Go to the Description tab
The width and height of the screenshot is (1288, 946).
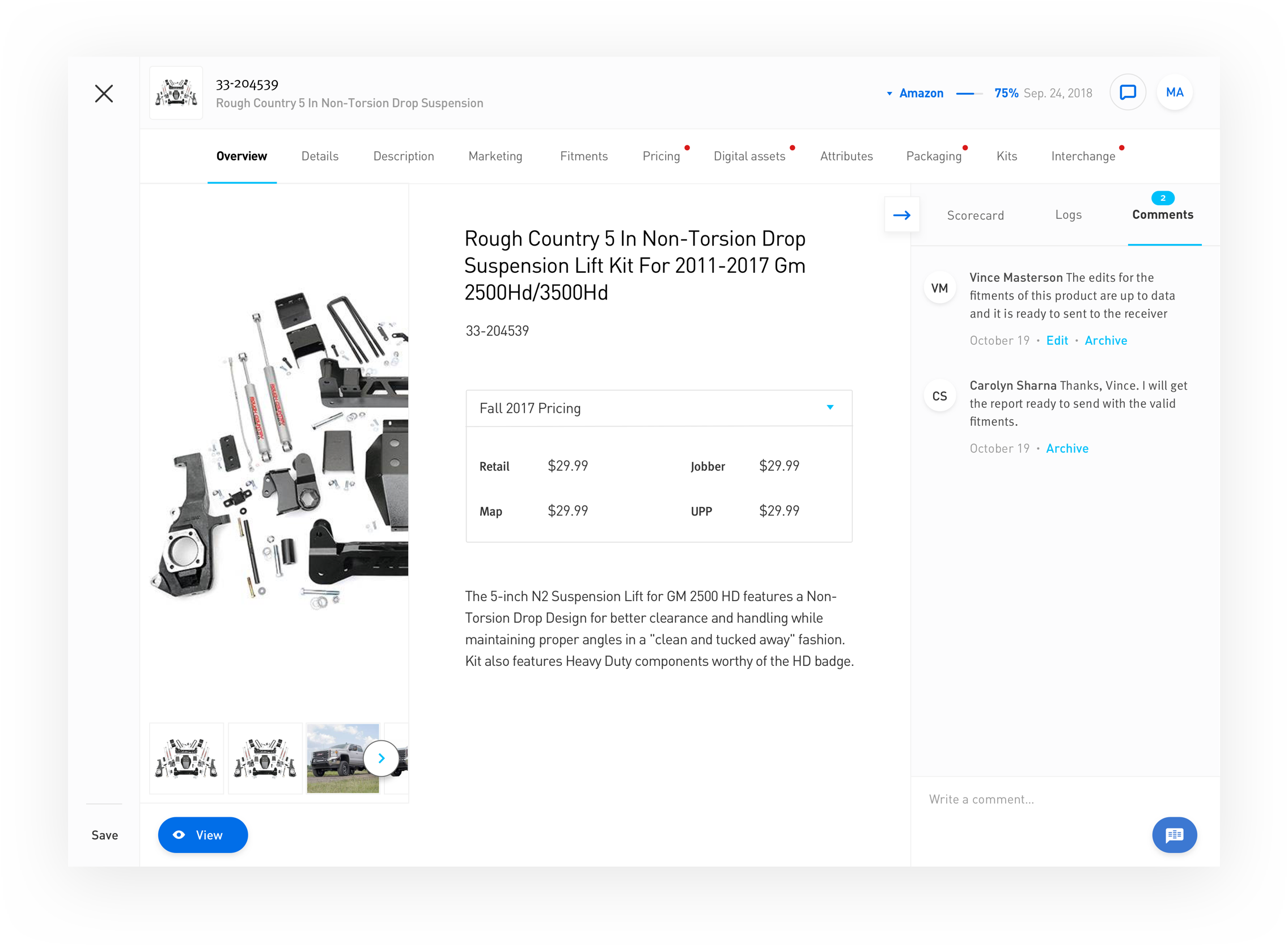coord(404,157)
